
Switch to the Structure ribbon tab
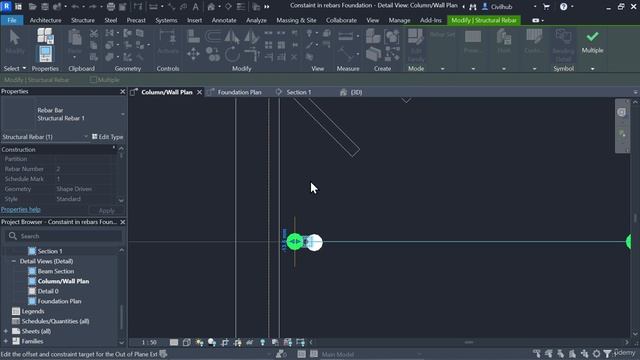(83, 20)
